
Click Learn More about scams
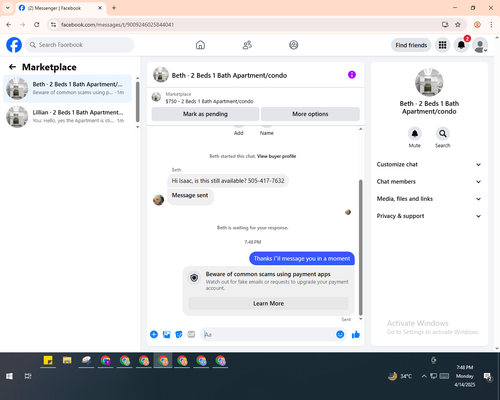268,303
